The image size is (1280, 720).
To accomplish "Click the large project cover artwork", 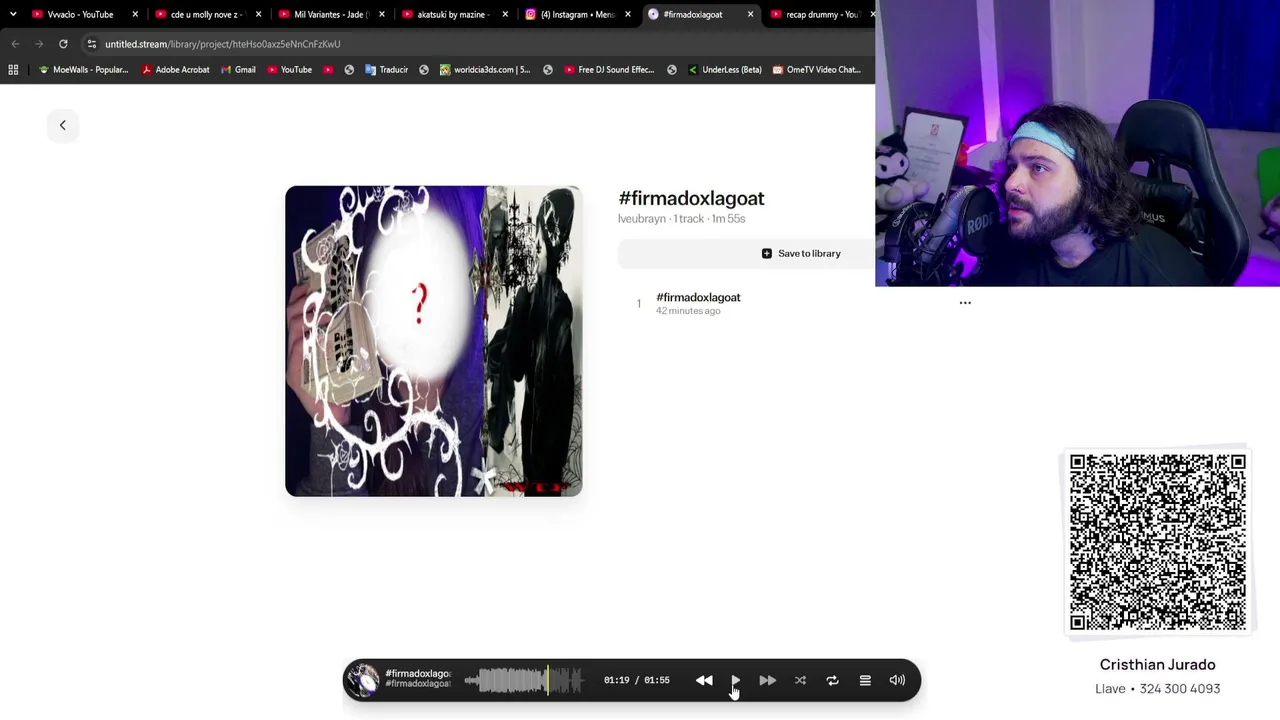I will click(433, 341).
